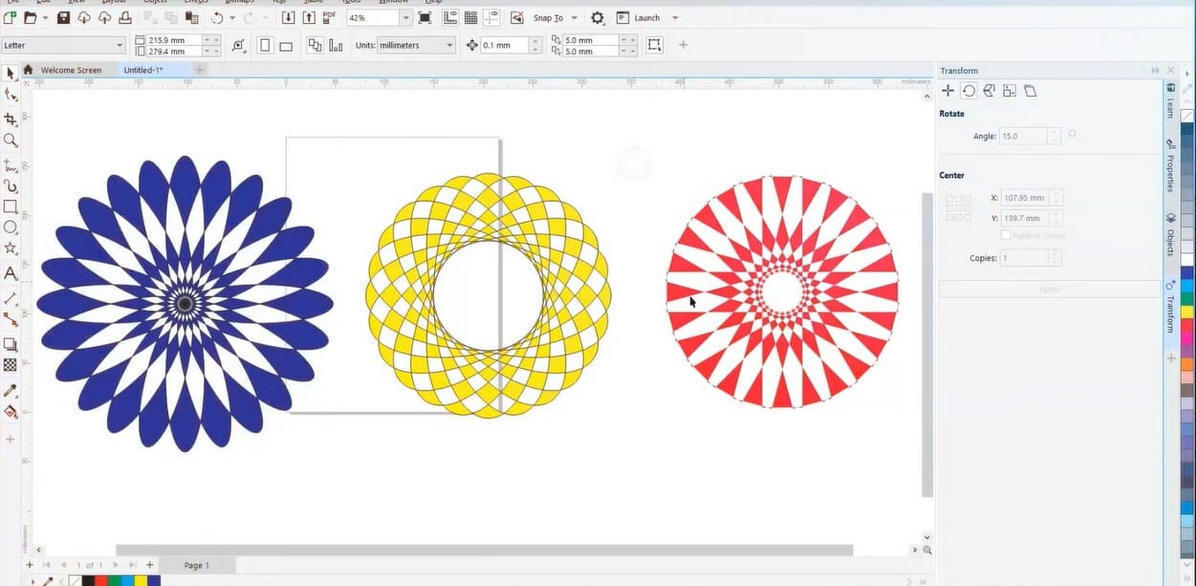The height and width of the screenshot is (586, 1196).
Task: Collapse the Transform docker arrows
Action: pos(1156,70)
